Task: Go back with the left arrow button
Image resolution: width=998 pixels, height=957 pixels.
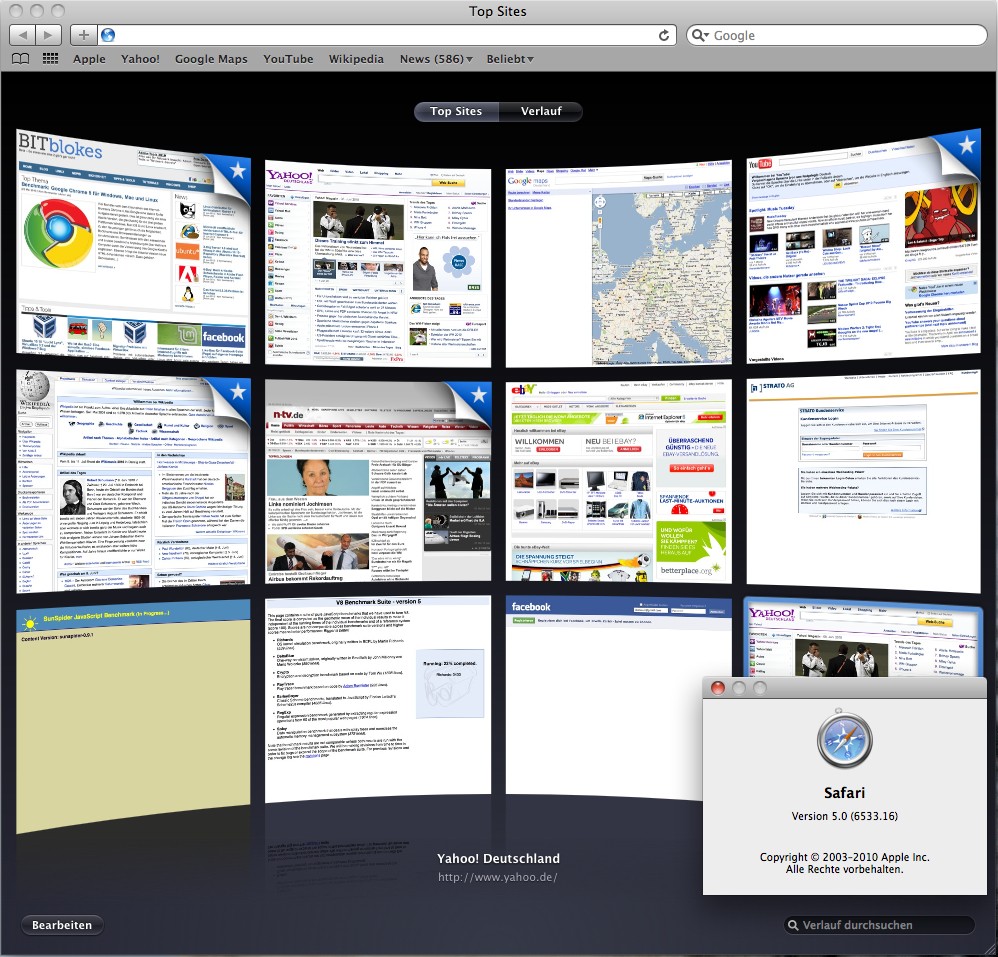Action: (x=23, y=34)
